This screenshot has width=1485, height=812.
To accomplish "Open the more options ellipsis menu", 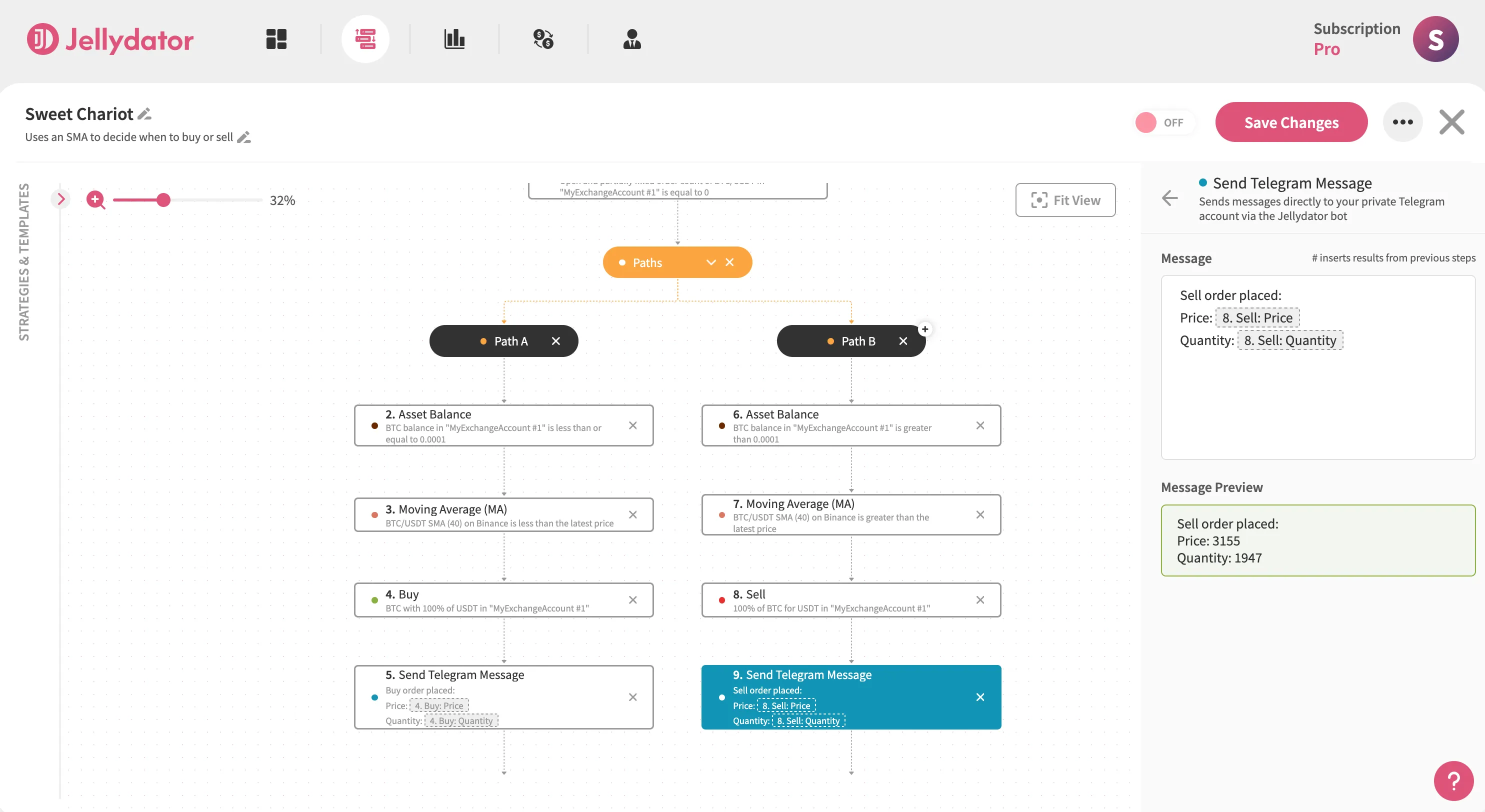I will 1403,121.
